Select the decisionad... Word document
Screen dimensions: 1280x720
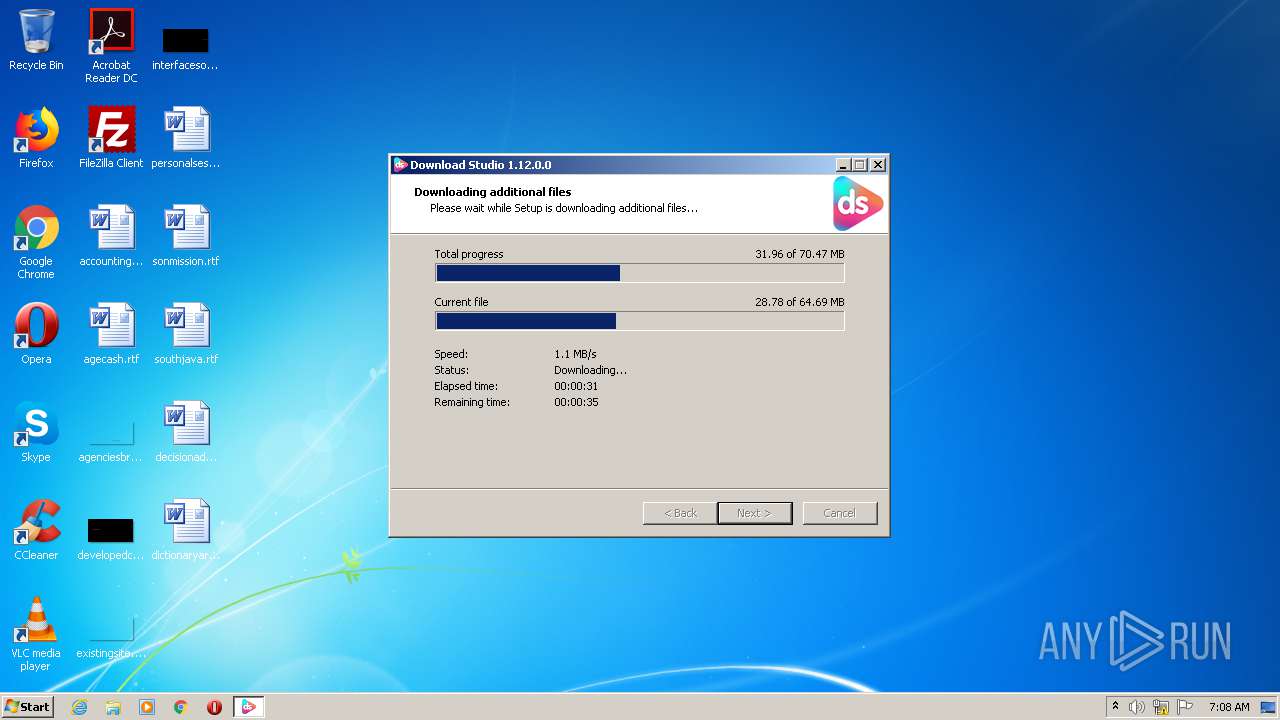coord(186,433)
